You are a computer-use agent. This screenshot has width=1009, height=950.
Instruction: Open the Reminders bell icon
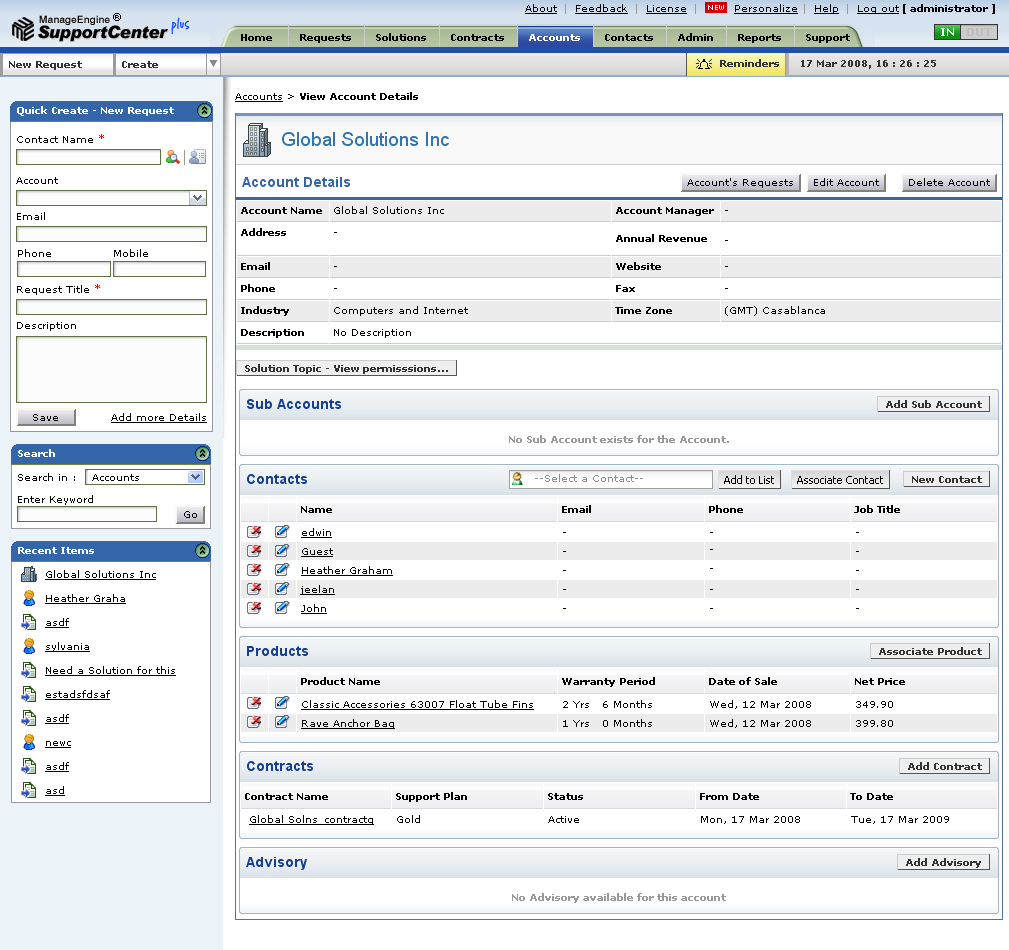pyautogui.click(x=704, y=64)
